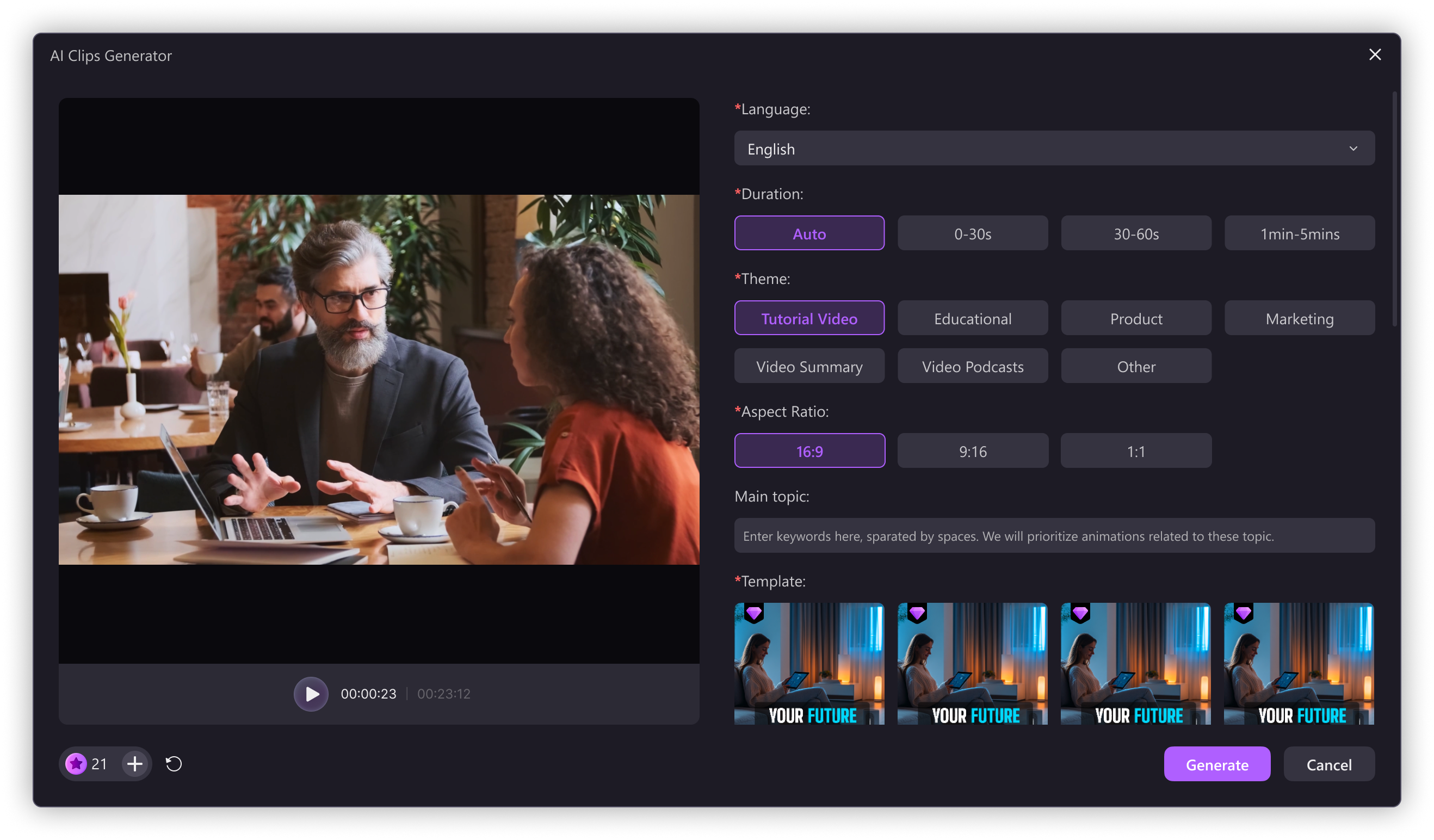The width and height of the screenshot is (1434, 840).
Task: Select the Tutorial Video theme
Action: (809, 318)
